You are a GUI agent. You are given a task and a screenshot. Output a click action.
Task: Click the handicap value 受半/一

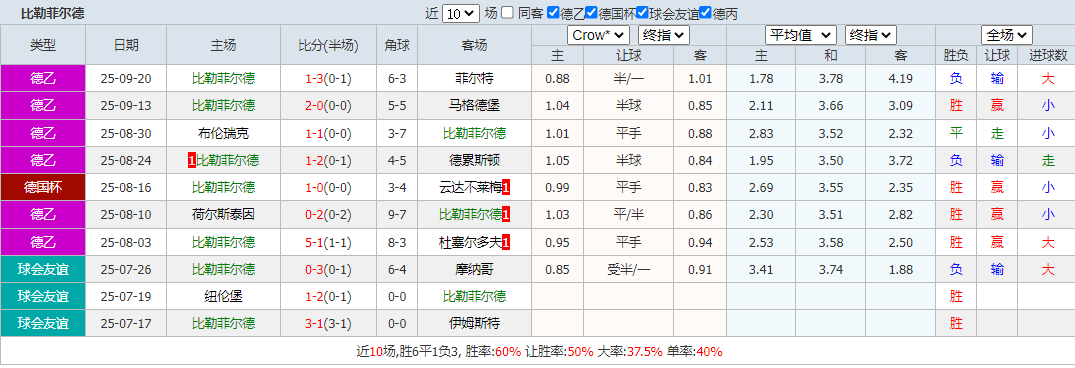[x=629, y=269]
